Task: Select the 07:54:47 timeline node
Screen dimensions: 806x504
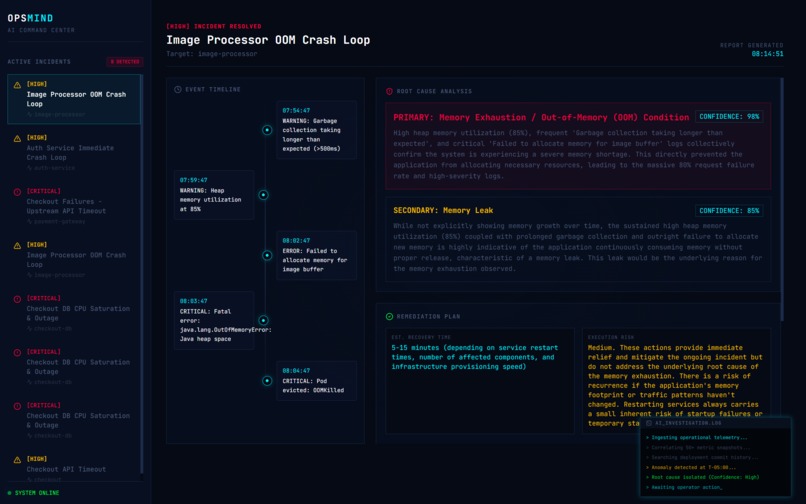Action: [267, 130]
